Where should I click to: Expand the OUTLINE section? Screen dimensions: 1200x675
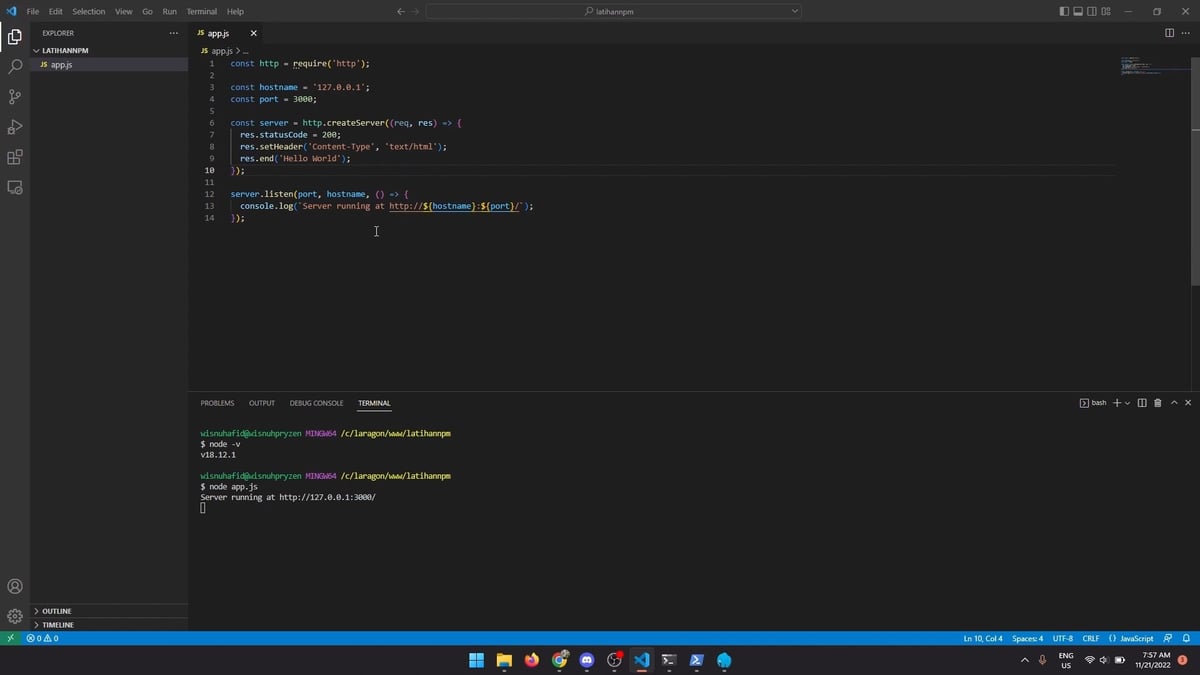(56, 611)
